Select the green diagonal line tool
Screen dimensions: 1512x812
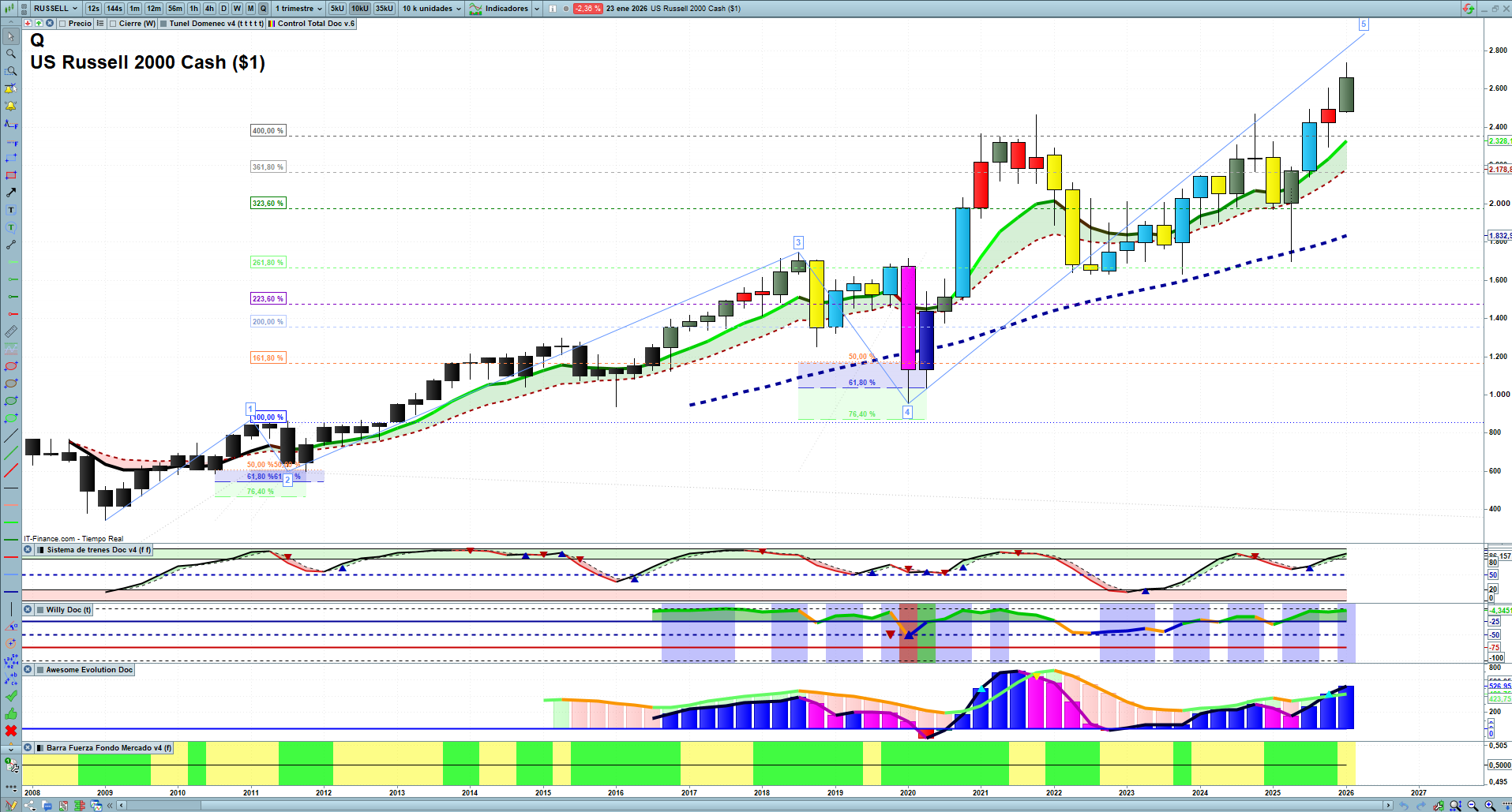pyautogui.click(x=11, y=453)
